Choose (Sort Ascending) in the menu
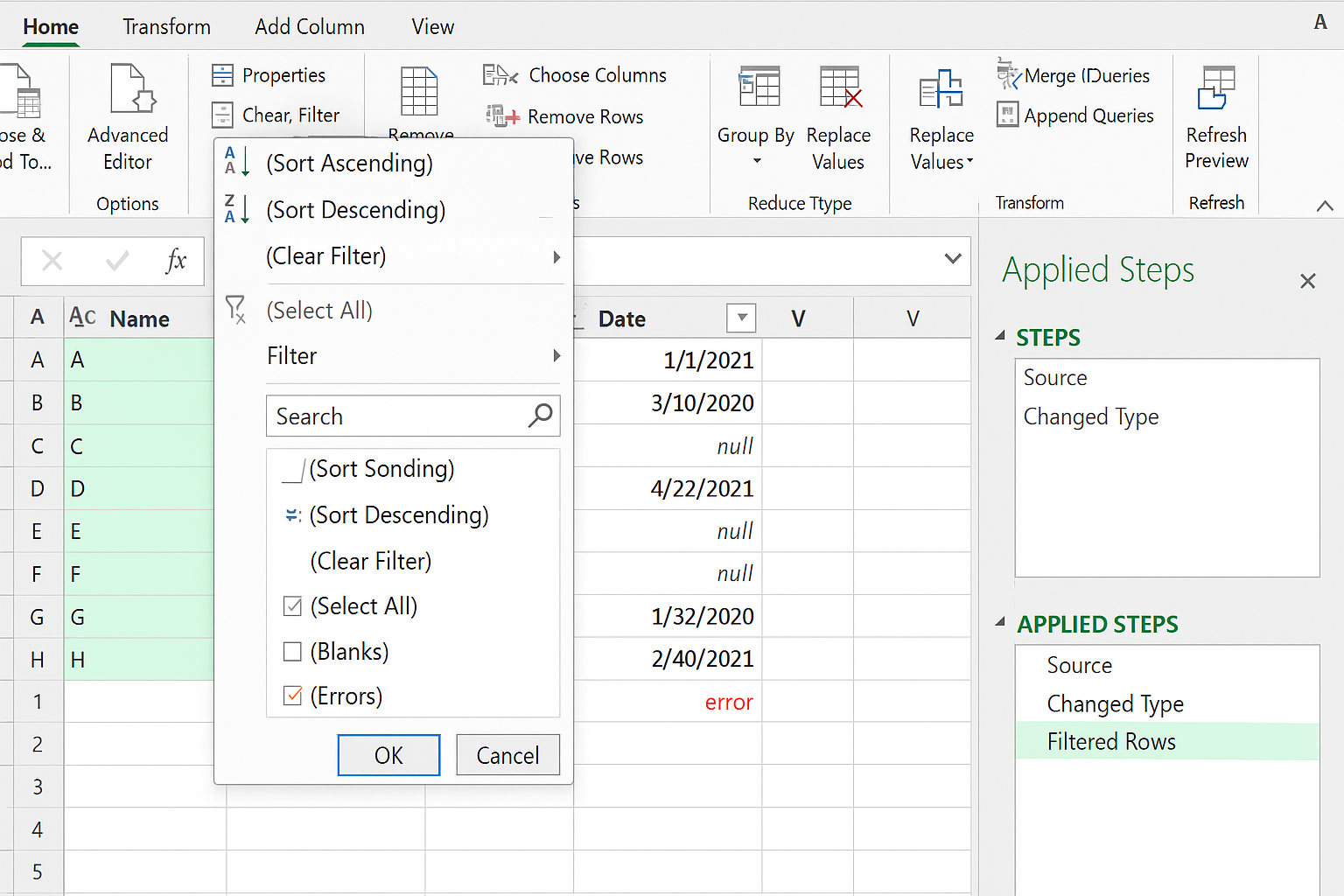Image resolution: width=1344 pixels, height=896 pixels. tap(349, 163)
